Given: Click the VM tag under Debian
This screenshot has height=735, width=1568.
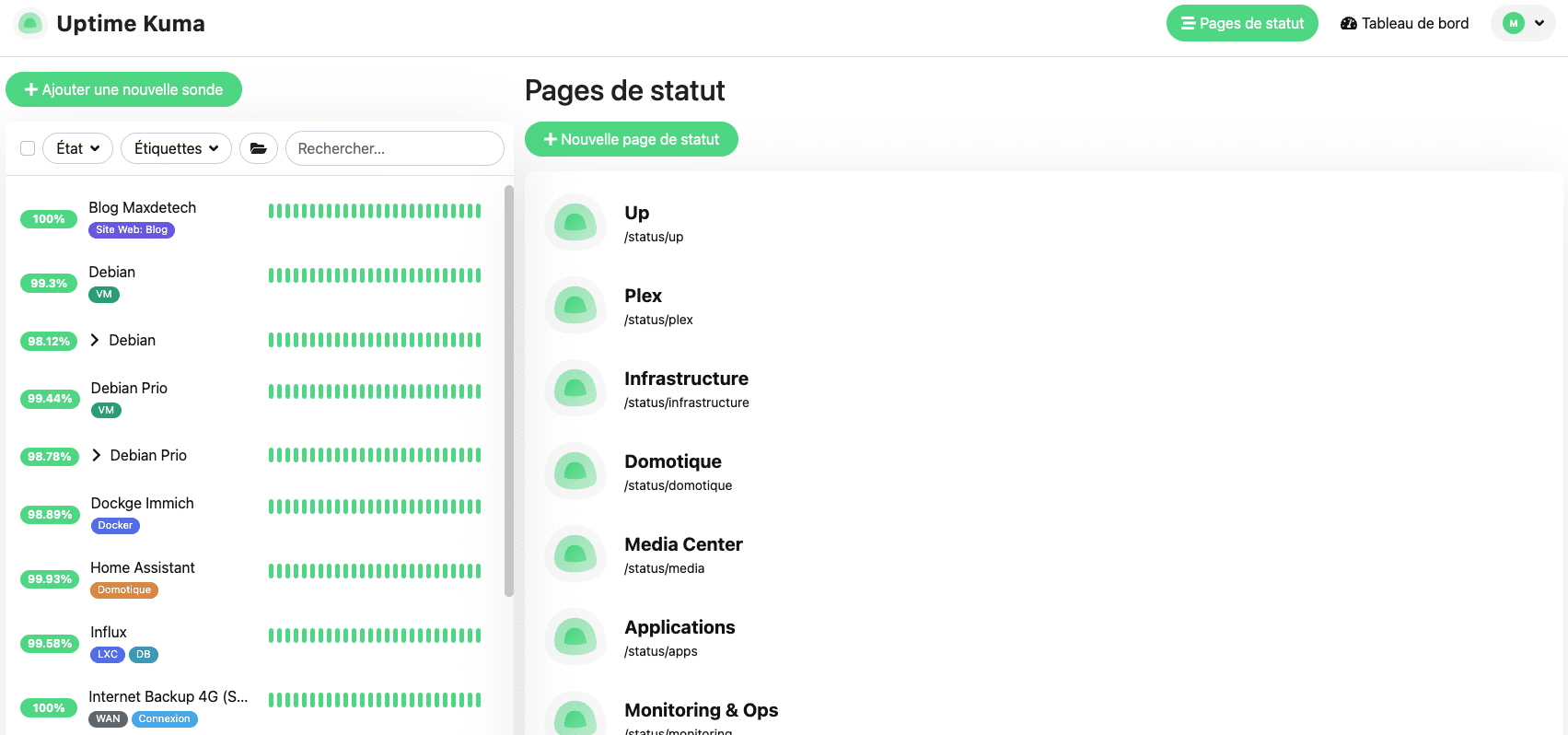Looking at the screenshot, I should 104,295.
